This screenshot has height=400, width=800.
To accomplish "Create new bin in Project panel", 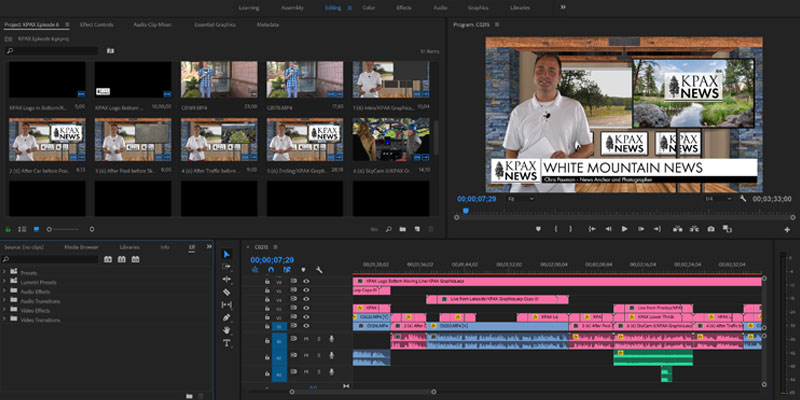I will coord(403,230).
